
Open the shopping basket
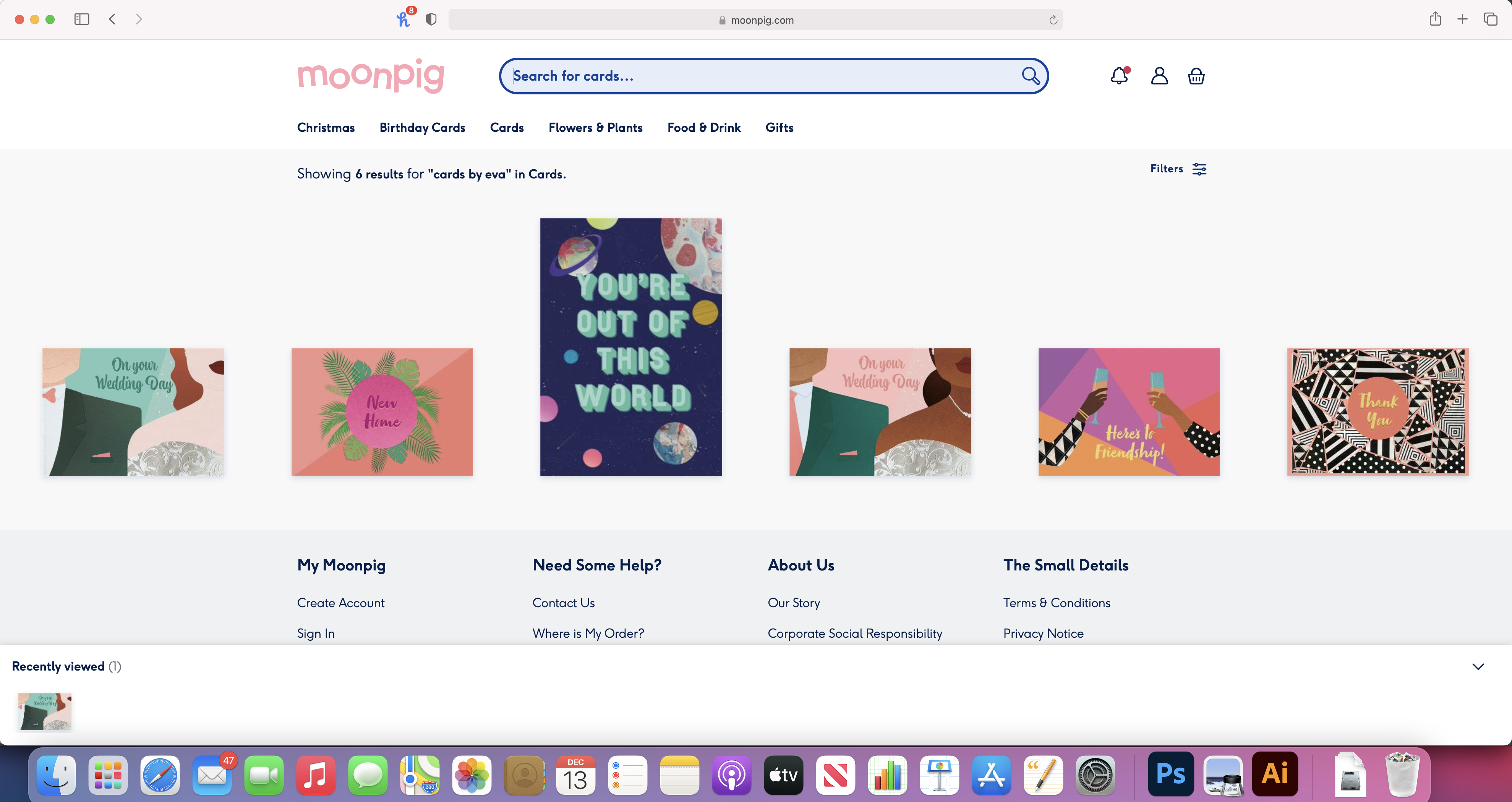click(1196, 76)
